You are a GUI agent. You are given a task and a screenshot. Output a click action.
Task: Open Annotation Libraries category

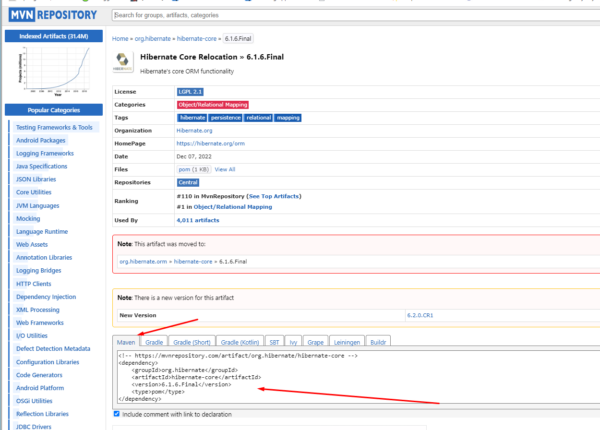click(44, 258)
